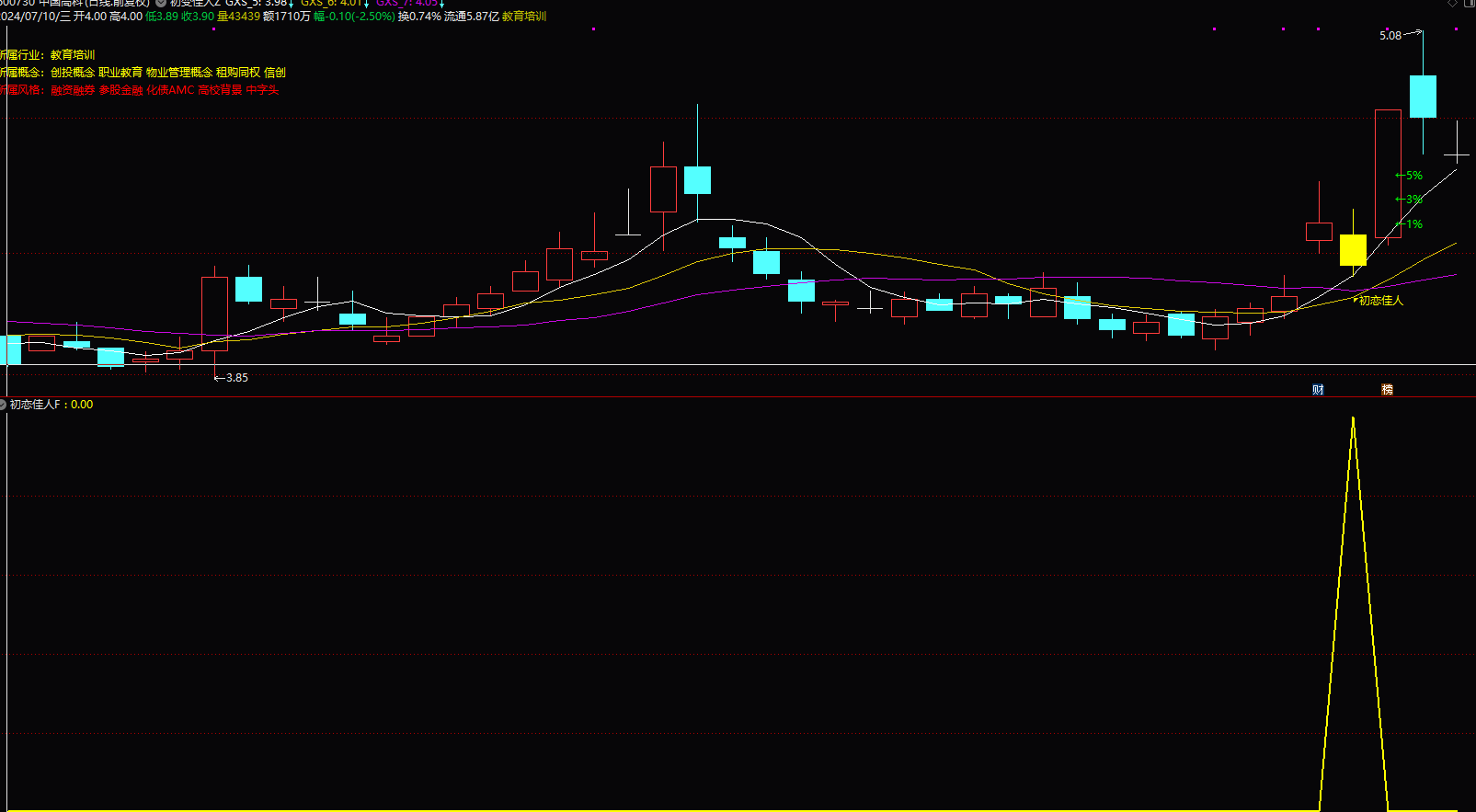Viewport: 1476px width, 812px height.
Task: Click the 流通5.87亿 float value
Action: coord(472,17)
